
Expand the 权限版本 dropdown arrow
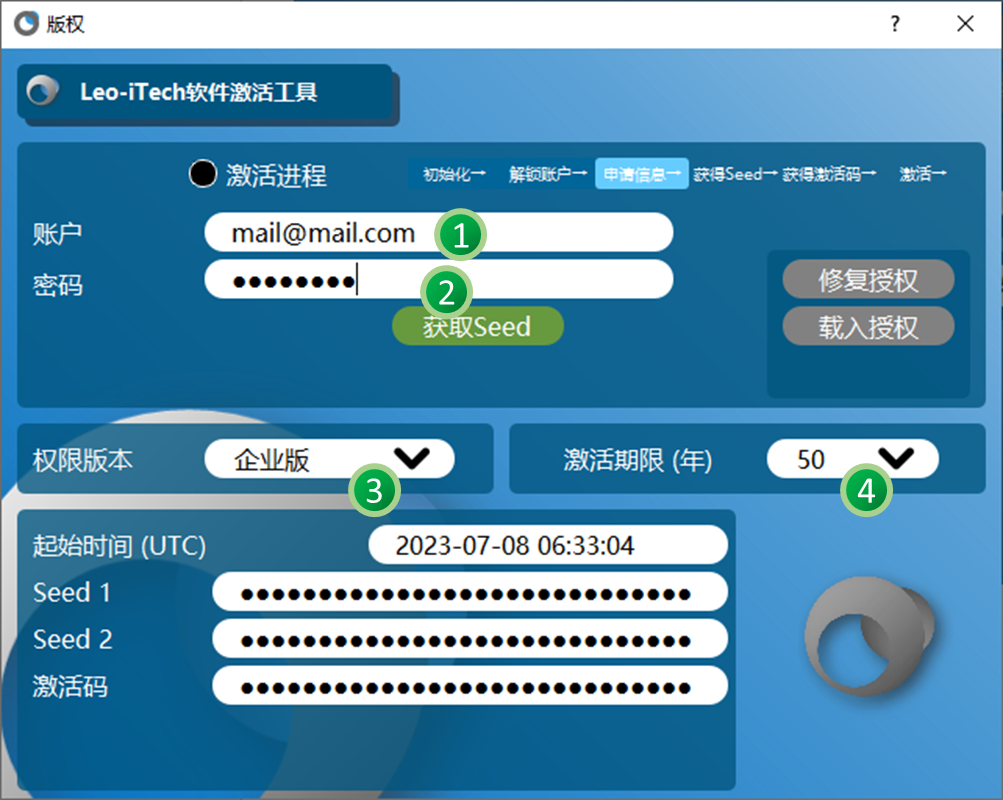(411, 458)
